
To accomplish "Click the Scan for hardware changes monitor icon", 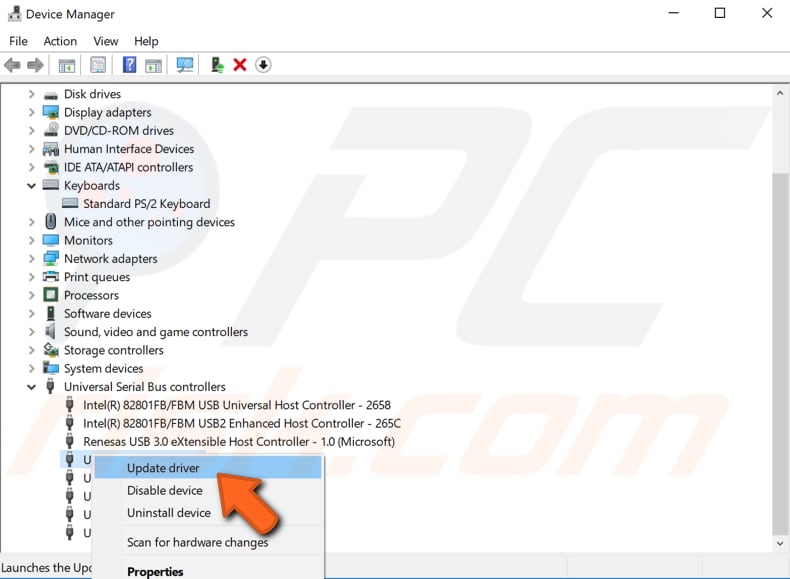I will 185,65.
